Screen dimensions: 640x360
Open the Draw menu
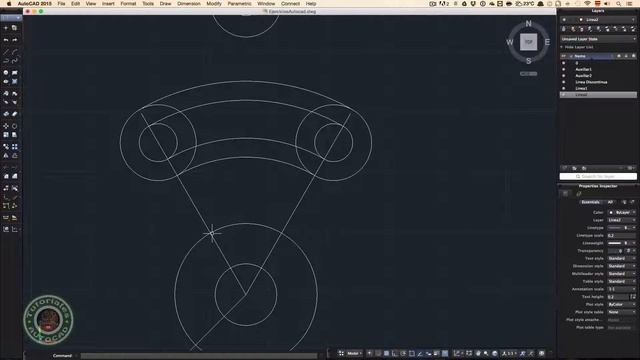(165, 4)
